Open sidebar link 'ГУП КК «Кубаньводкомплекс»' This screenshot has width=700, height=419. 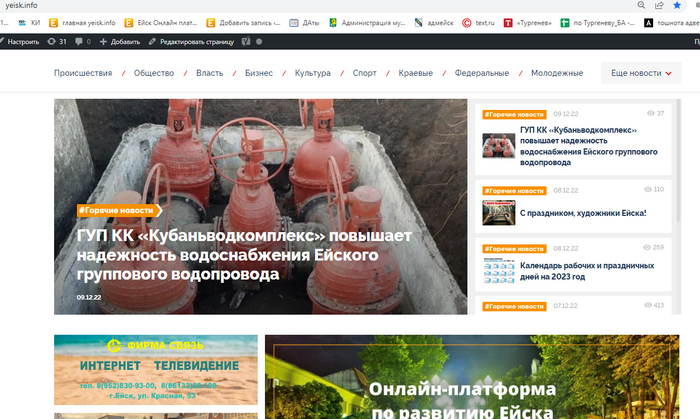pyautogui.click(x=588, y=146)
